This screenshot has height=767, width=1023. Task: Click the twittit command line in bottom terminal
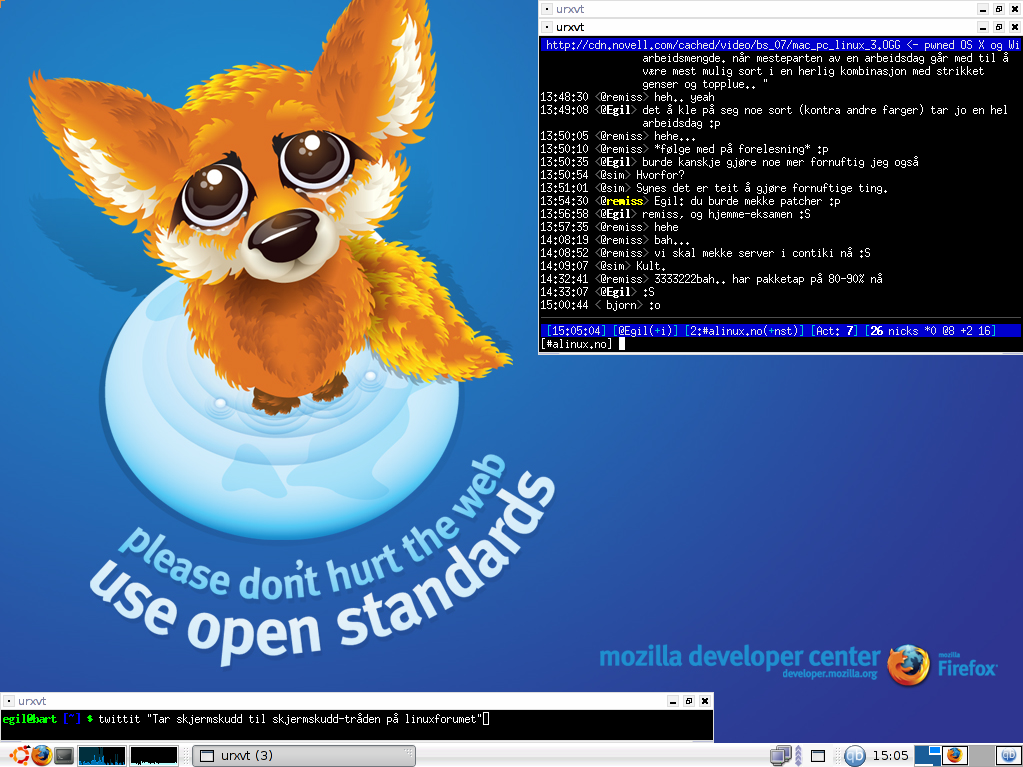click(x=290, y=719)
